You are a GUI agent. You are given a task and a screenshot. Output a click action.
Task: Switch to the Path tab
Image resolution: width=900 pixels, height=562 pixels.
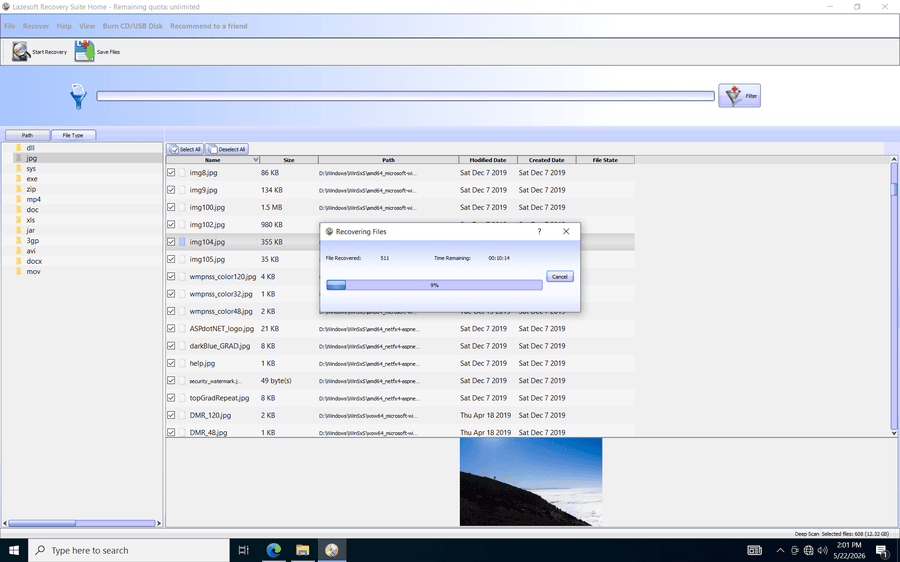(27, 135)
